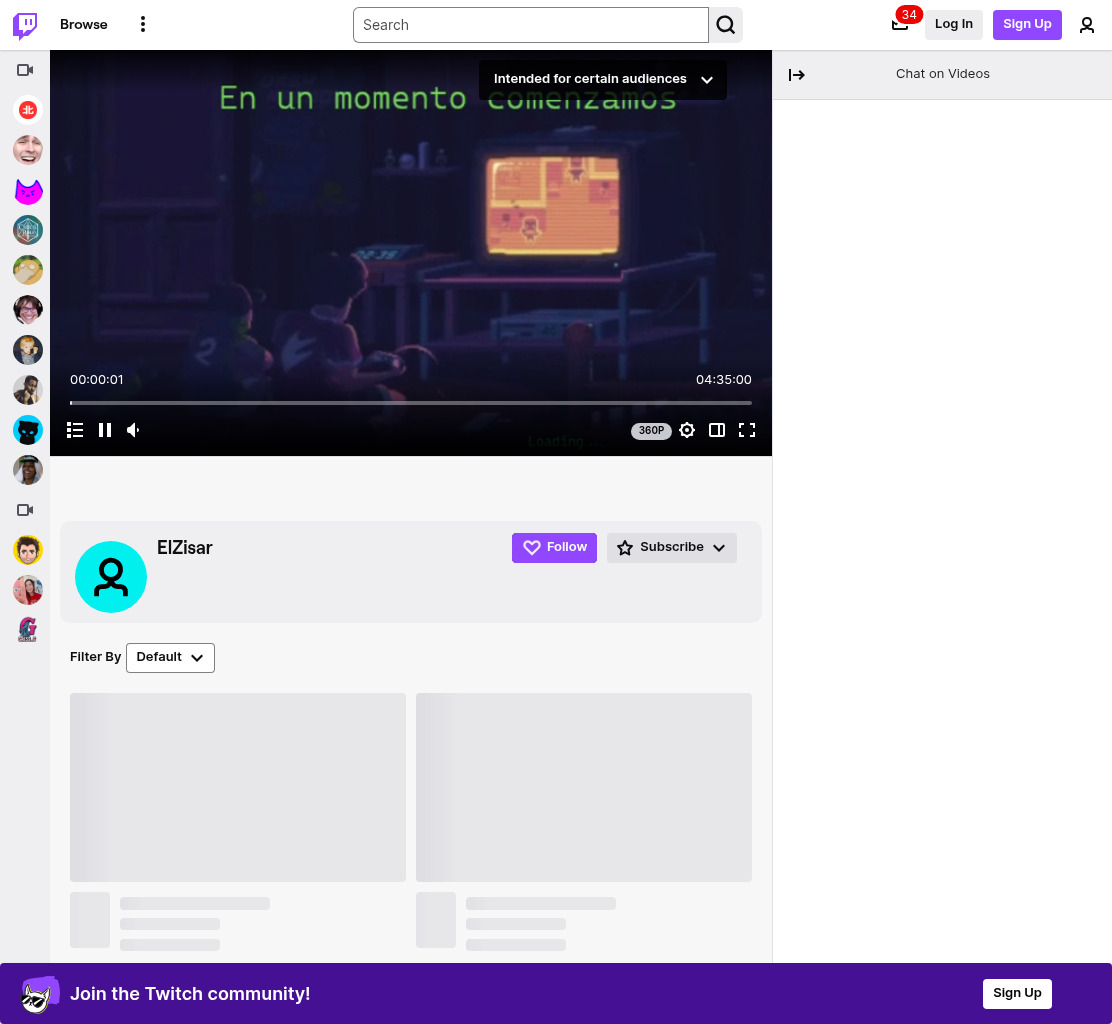Screen dimensions: 1112x1024
Task: Expand the Intended for certain audiences label
Action: 603,79
